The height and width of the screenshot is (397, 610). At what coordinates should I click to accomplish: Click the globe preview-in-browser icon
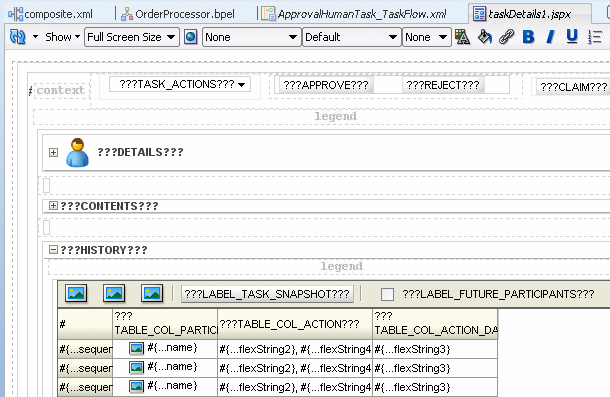[x=191, y=37]
